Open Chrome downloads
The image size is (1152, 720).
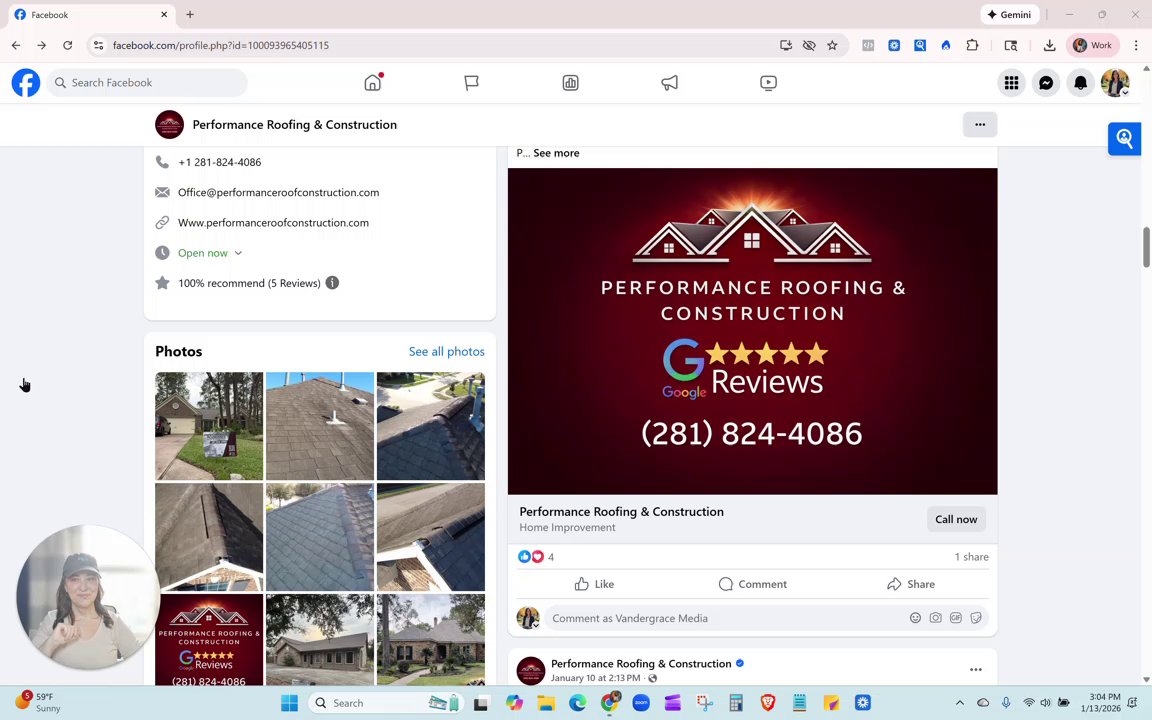[1049, 46]
